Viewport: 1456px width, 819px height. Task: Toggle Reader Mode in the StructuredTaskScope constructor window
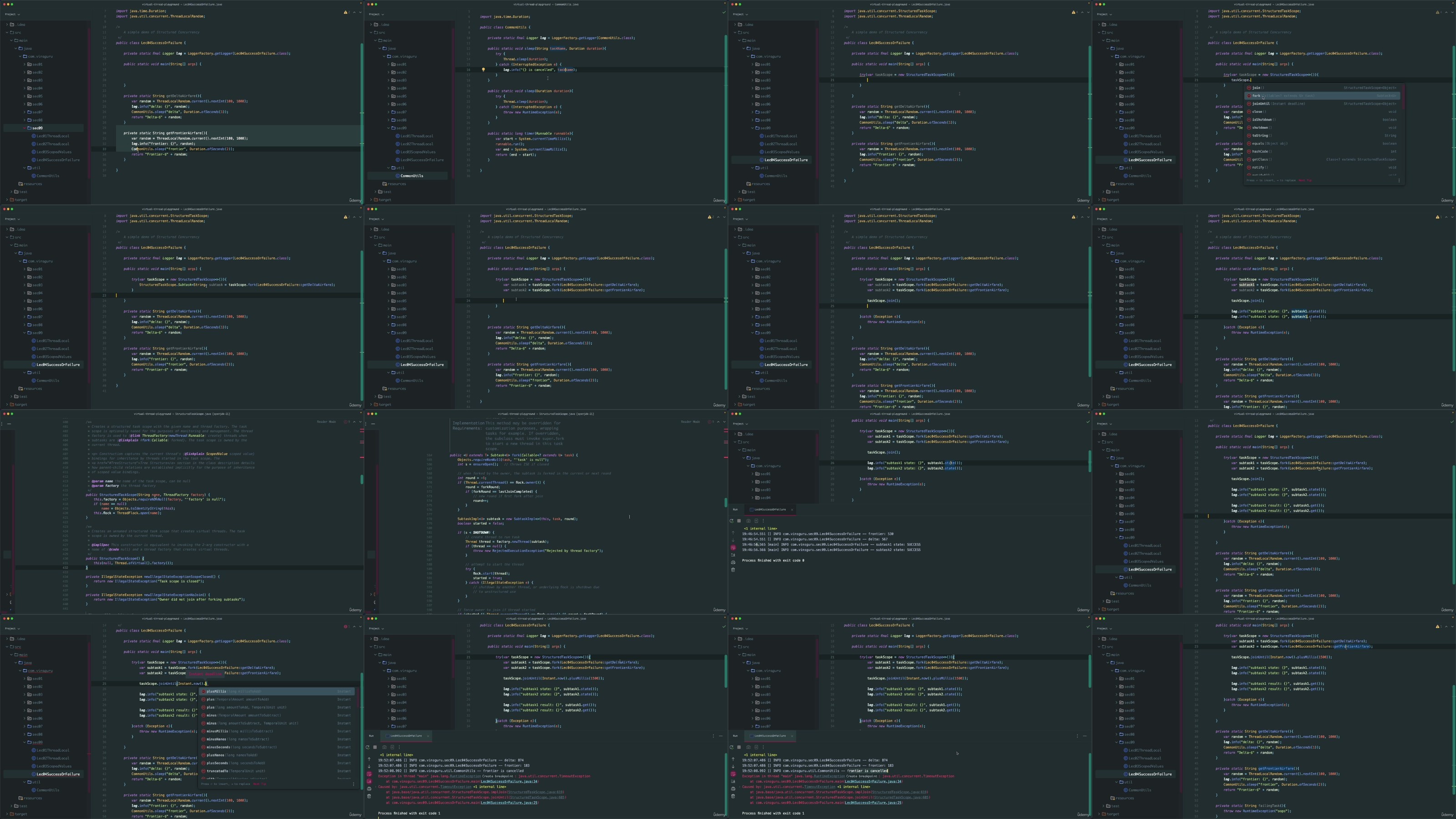click(x=326, y=422)
